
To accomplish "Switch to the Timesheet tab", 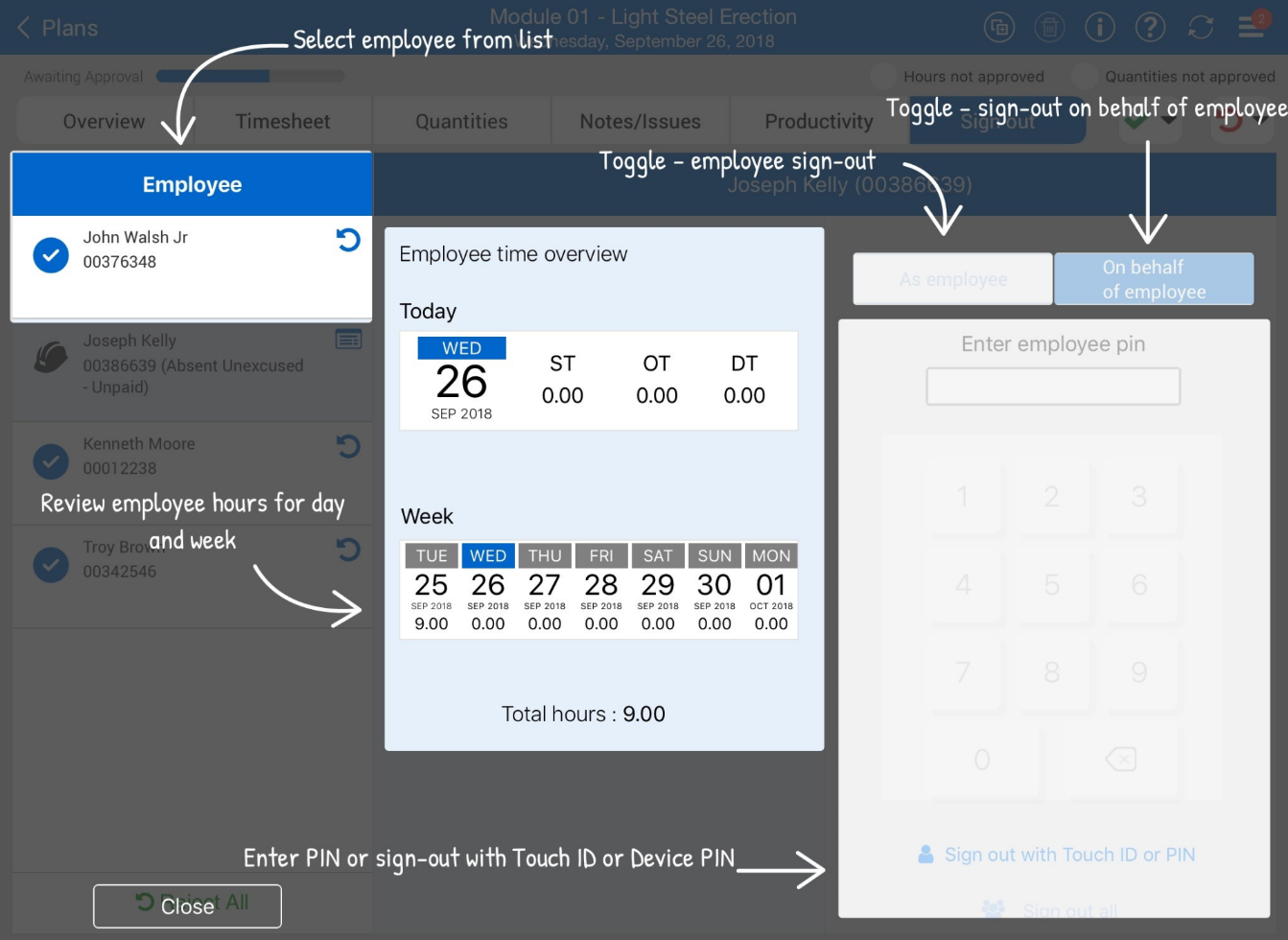I will [x=283, y=122].
